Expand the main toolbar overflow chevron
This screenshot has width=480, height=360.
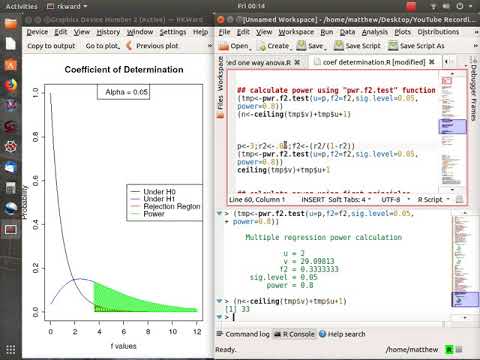[476, 46]
